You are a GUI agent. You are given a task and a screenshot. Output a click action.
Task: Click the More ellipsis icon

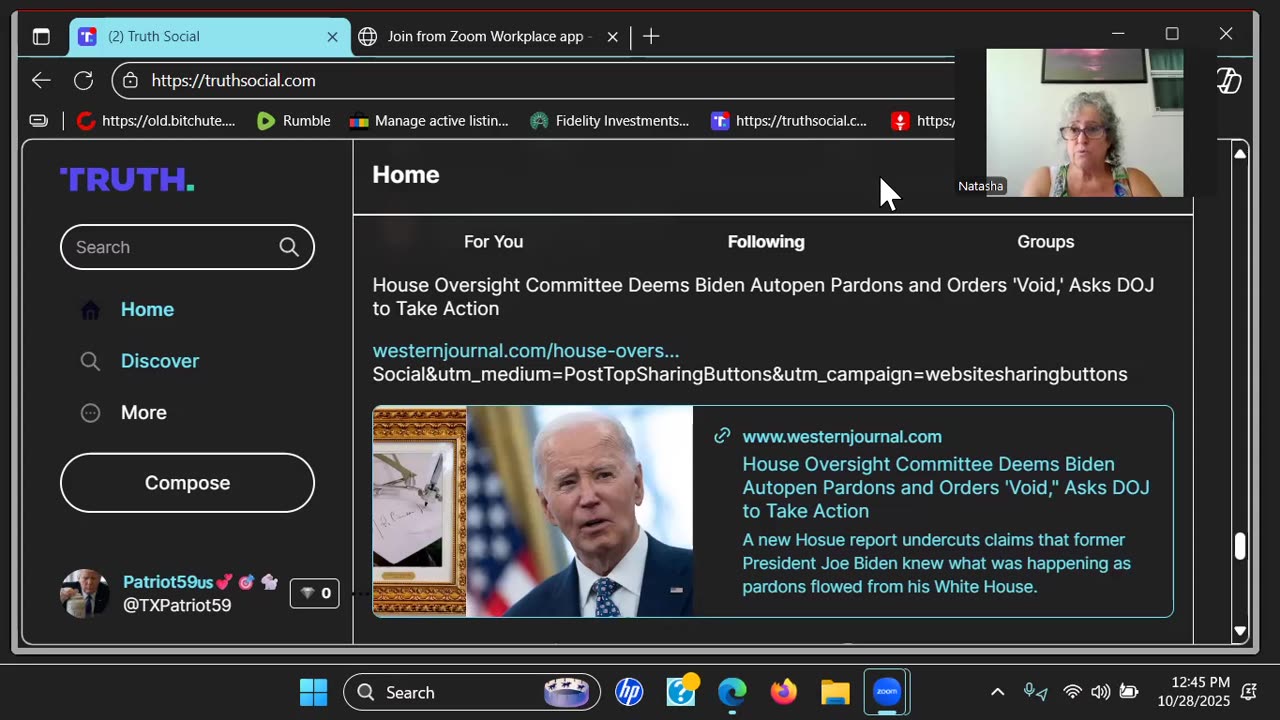tap(90, 413)
